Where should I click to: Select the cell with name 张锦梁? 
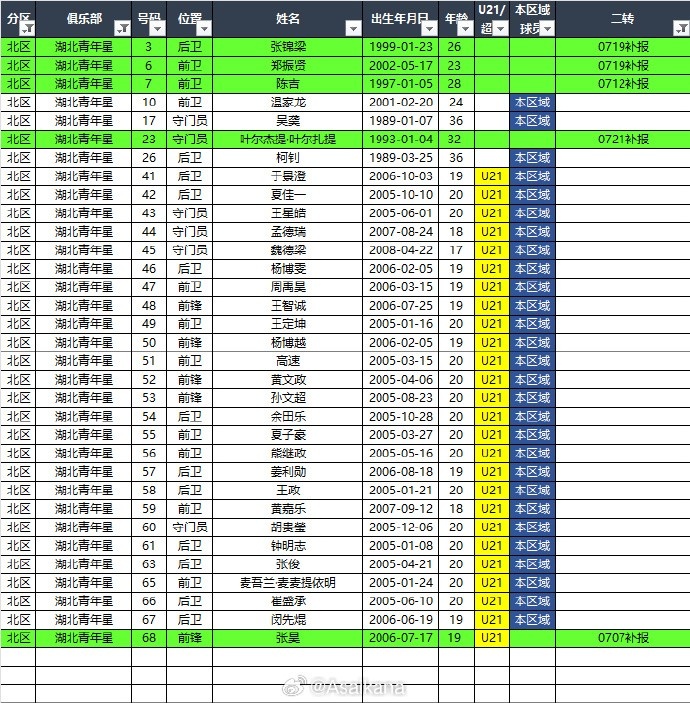point(287,47)
